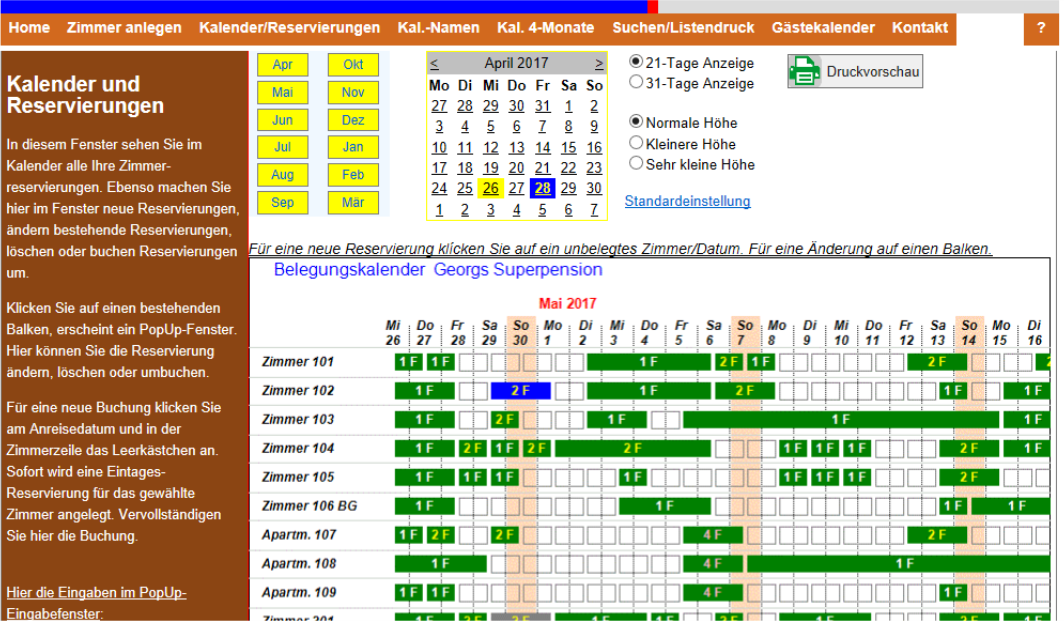Click the Druckvorschau printer button
The width and height of the screenshot is (1064, 621).
[x=854, y=71]
